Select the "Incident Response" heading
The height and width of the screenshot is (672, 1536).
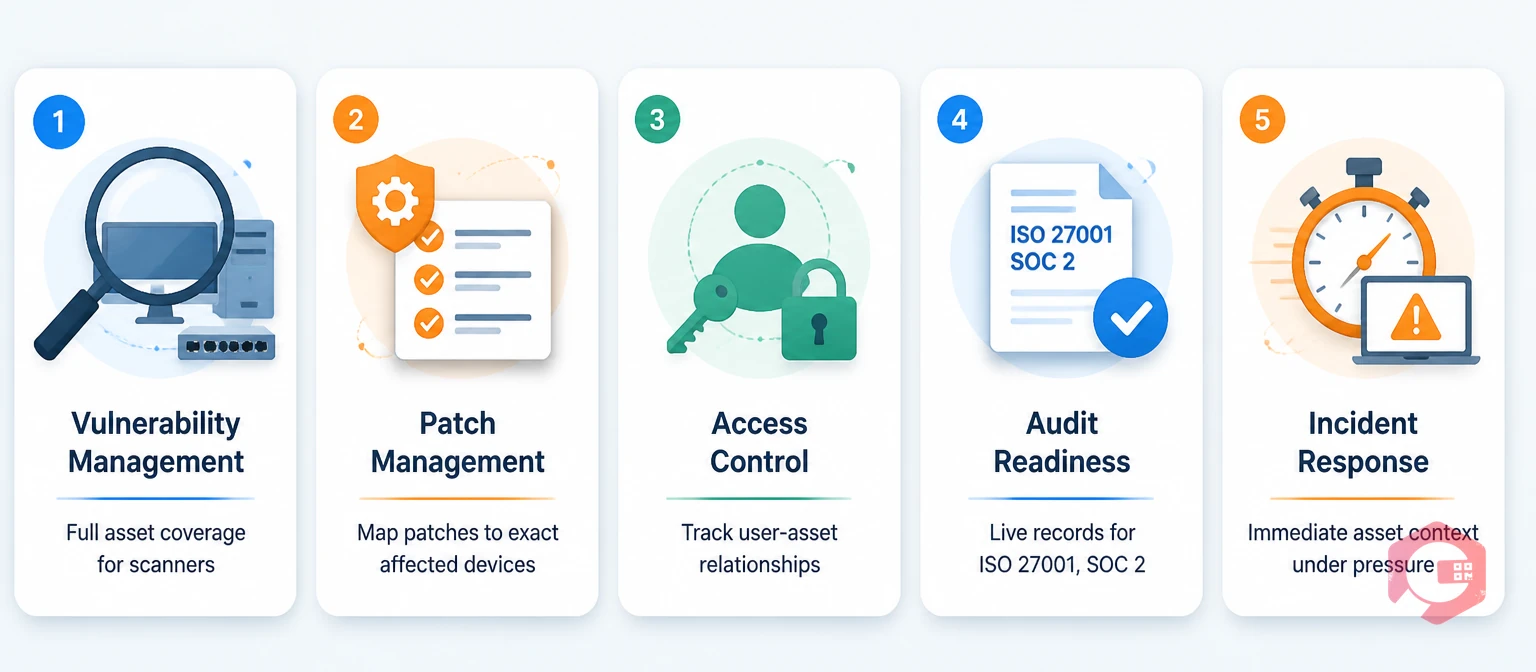pos(1363,442)
